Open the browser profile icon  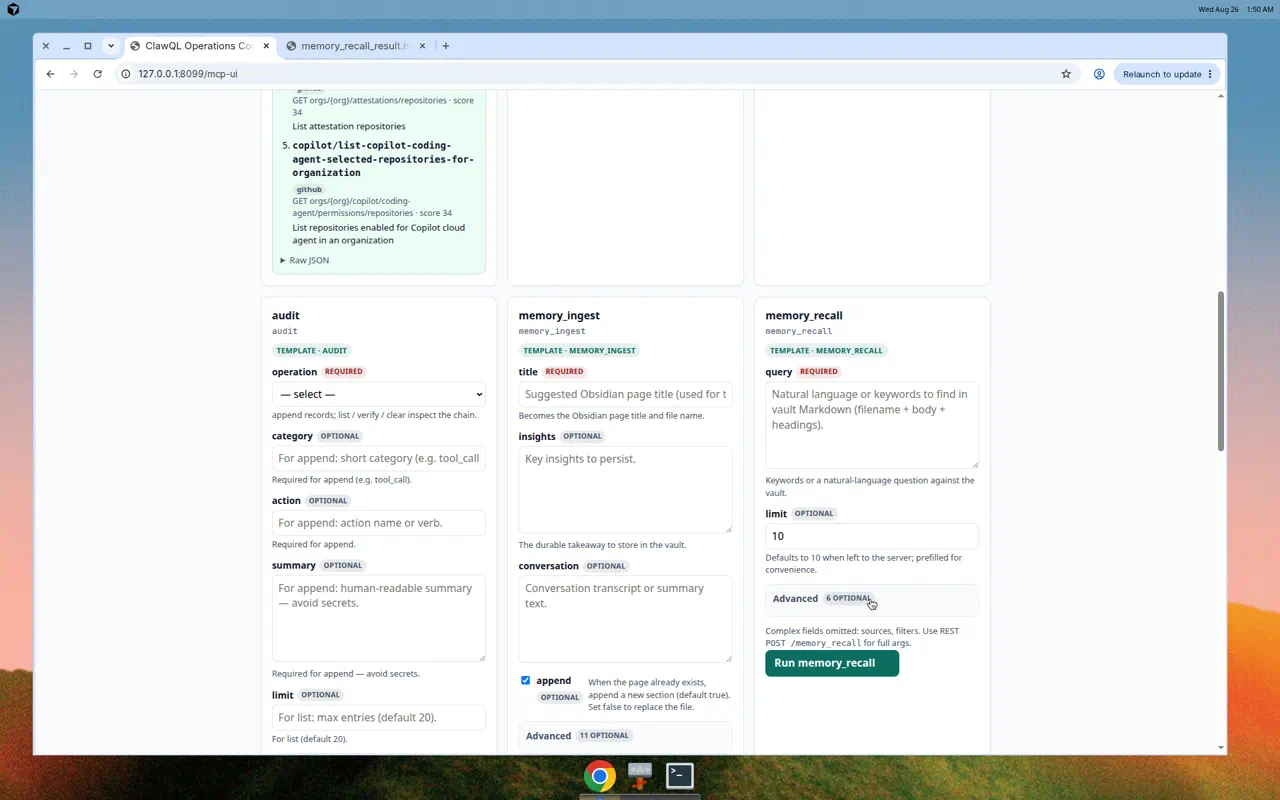click(1099, 74)
